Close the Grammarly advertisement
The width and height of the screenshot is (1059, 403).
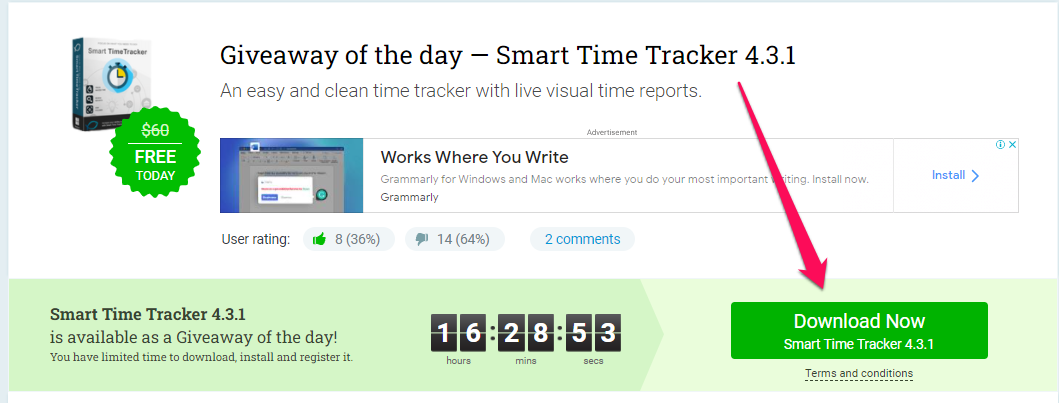[x=1012, y=144]
